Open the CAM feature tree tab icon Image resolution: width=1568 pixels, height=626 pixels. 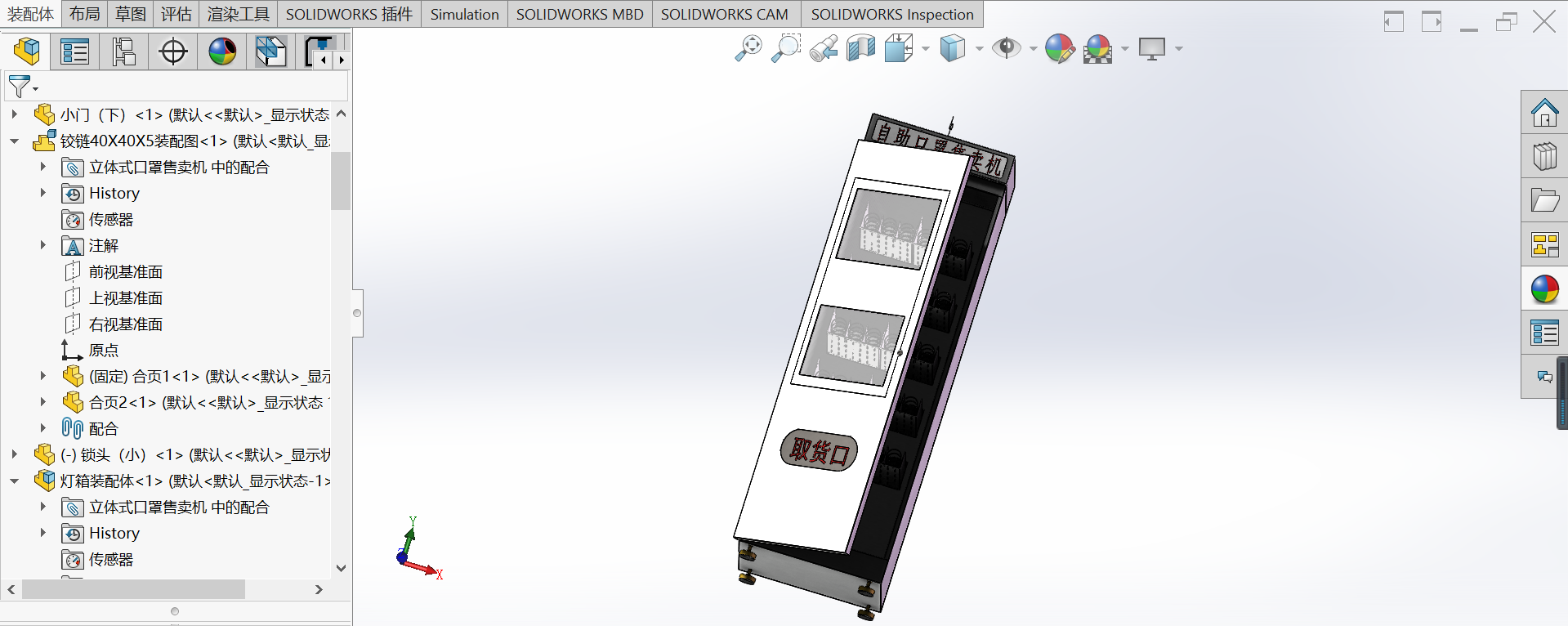pyautogui.click(x=270, y=51)
